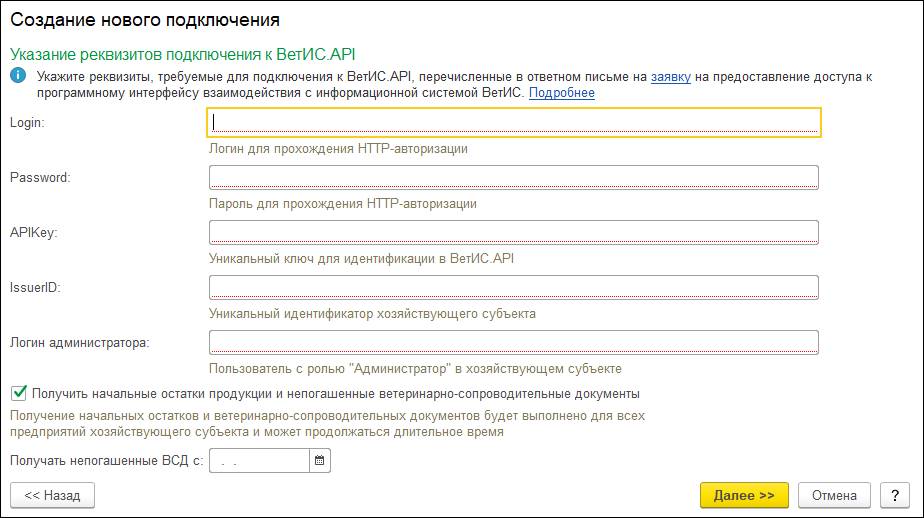Click hint Пользователь с ролью "Администратор"
The height and width of the screenshot is (518, 924).
pos(415,369)
